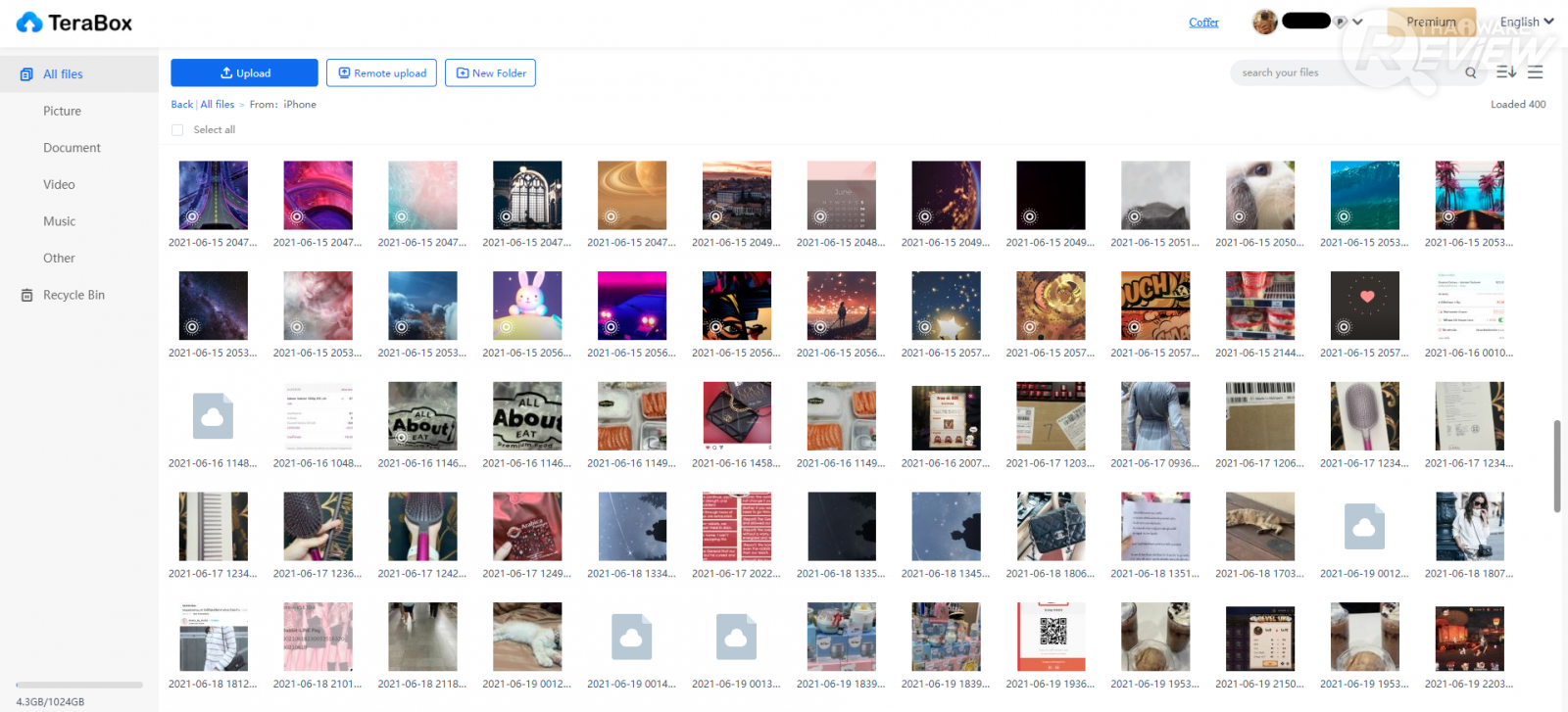Open the Music category
The width and height of the screenshot is (1568, 712).
(x=59, y=221)
